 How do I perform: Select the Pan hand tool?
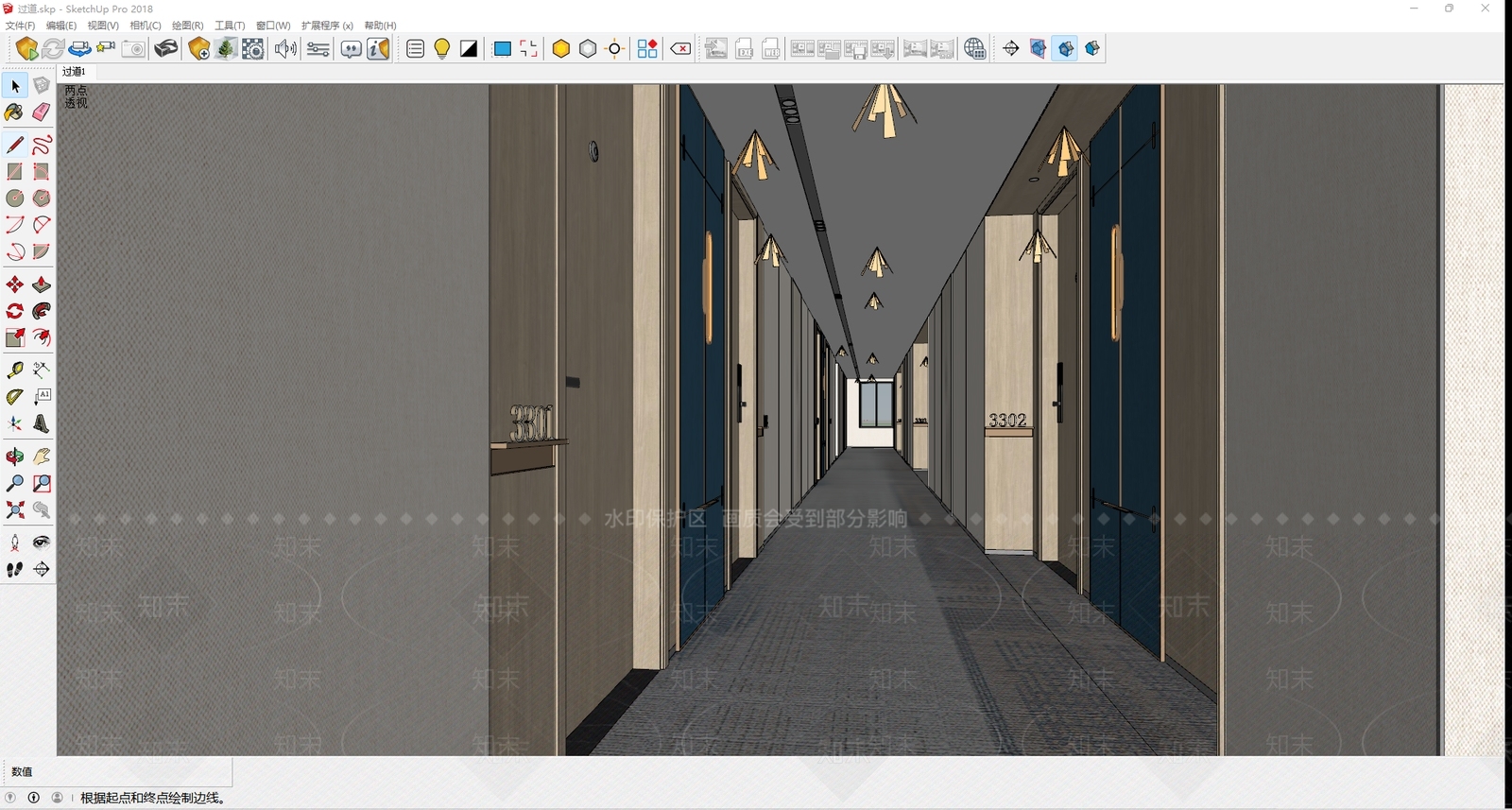click(42, 457)
